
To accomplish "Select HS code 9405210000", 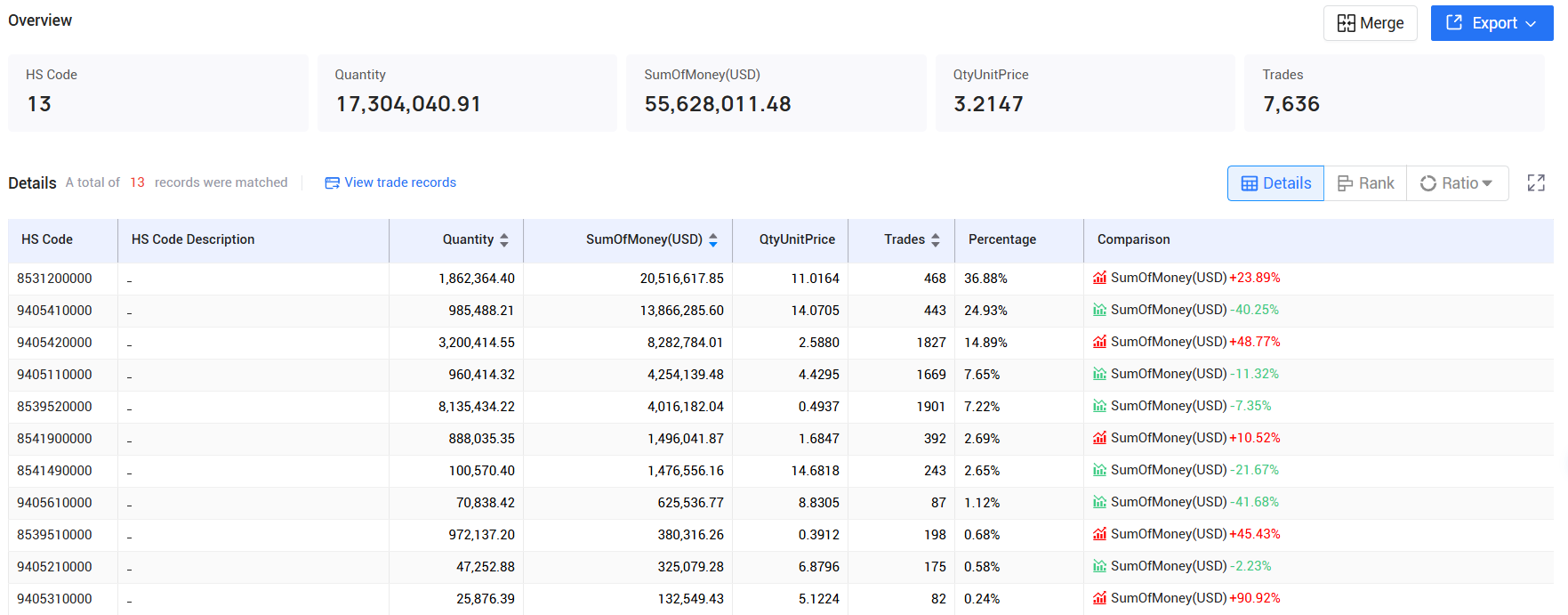I will coord(54,567).
